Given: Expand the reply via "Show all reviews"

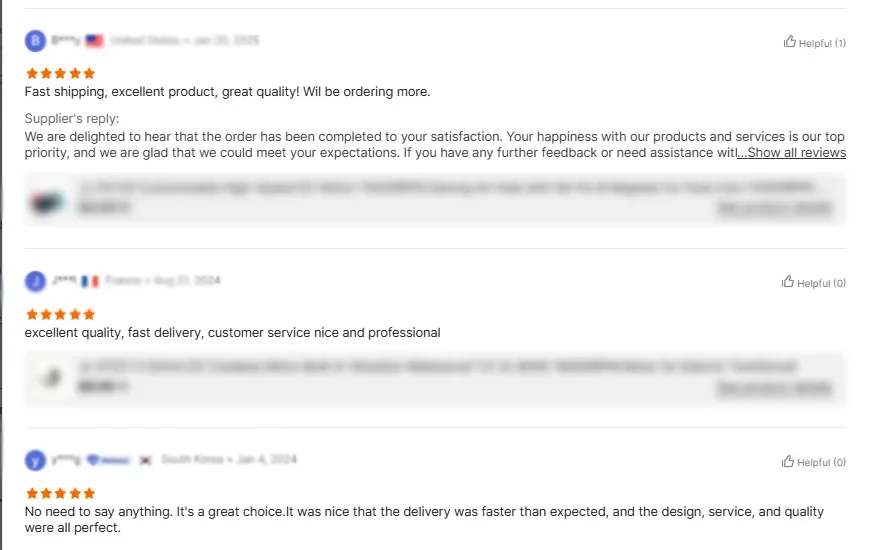Looking at the screenshot, I should click(x=791, y=153).
